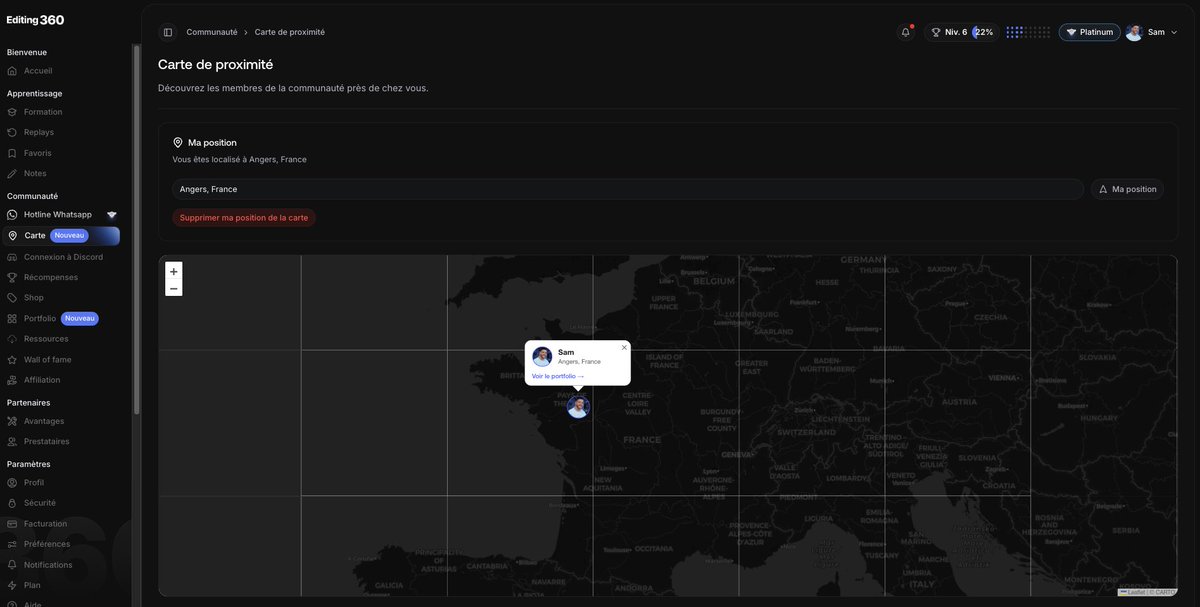The height and width of the screenshot is (607, 1200).
Task: Go to Hotline Whatsapp
Action: (58, 214)
